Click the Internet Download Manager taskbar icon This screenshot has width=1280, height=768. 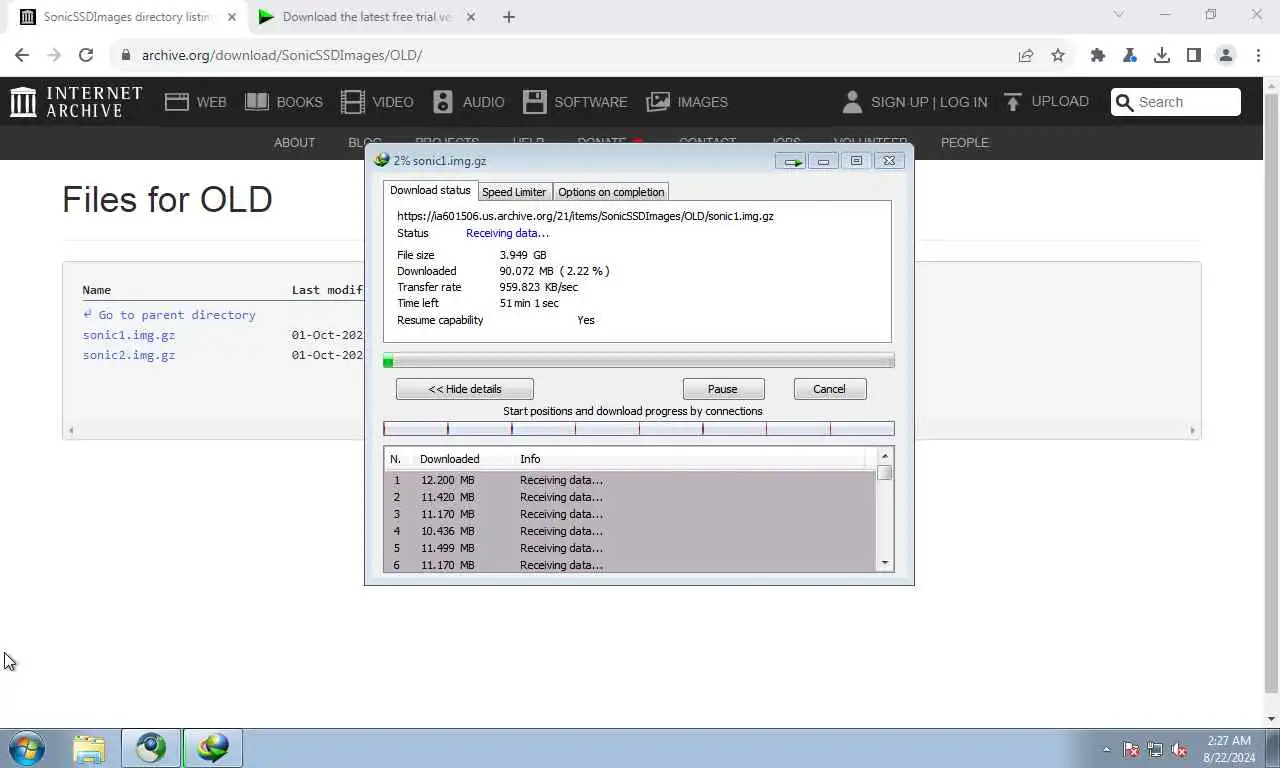click(x=213, y=748)
